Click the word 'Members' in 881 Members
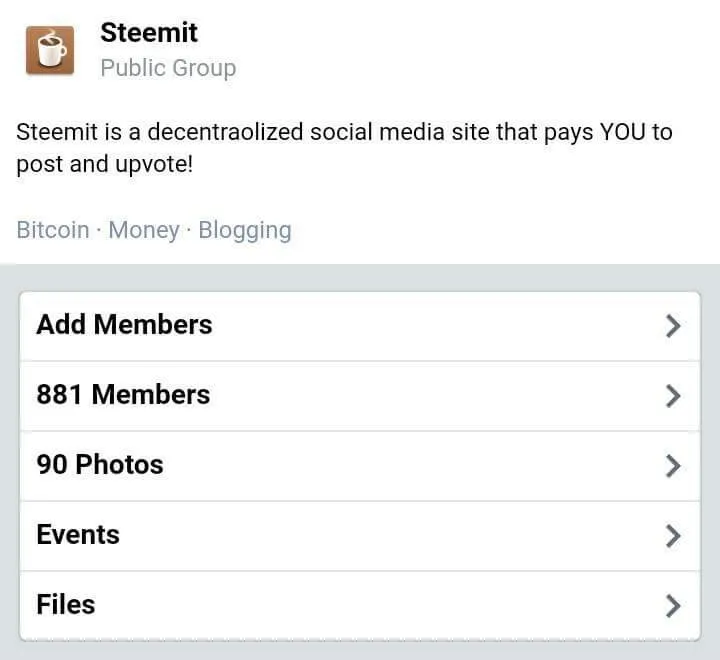The height and width of the screenshot is (660, 720). (x=151, y=395)
